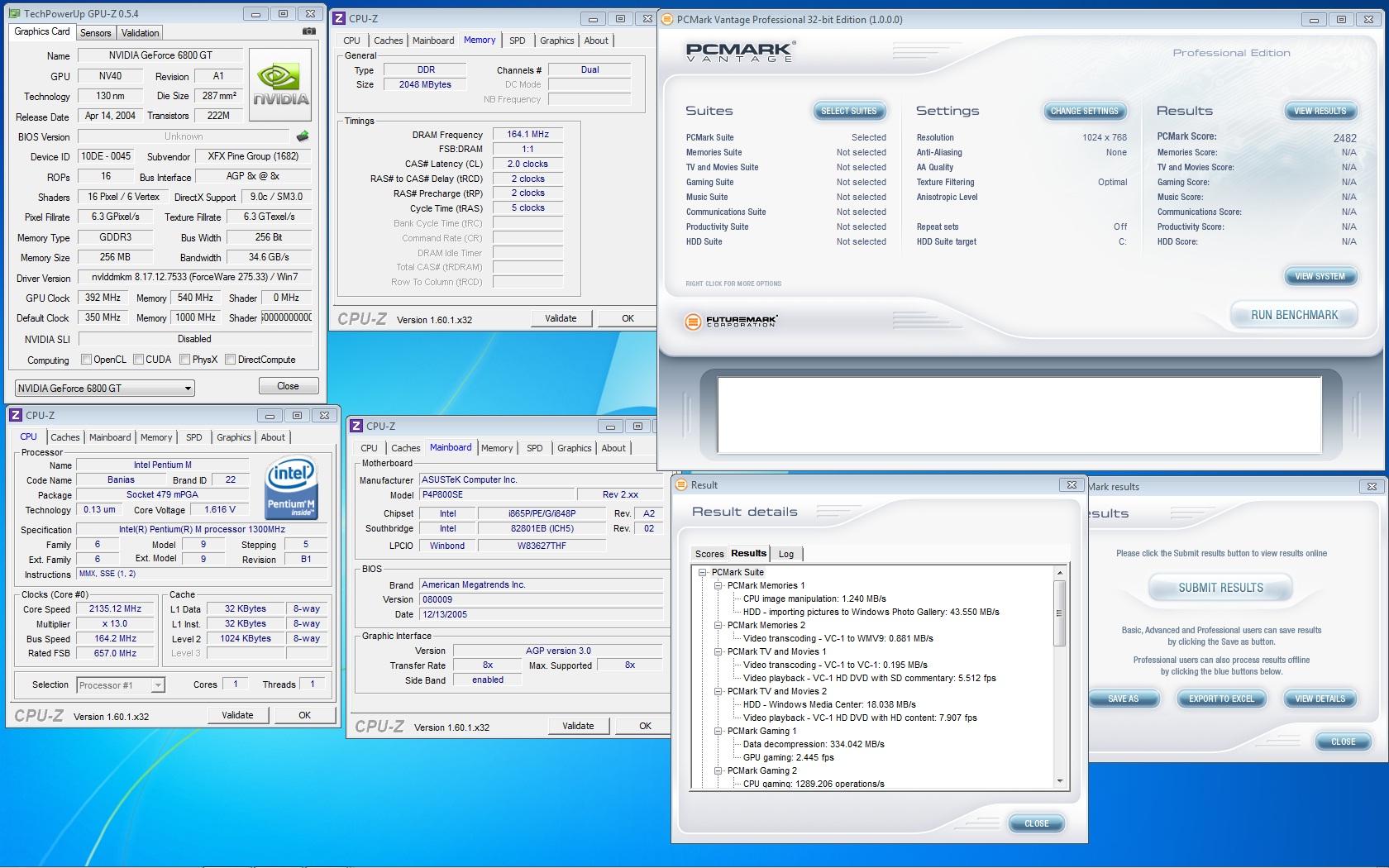1389x868 pixels.
Task: Click the SUBMIT RESULTS button
Action: click(x=1220, y=588)
